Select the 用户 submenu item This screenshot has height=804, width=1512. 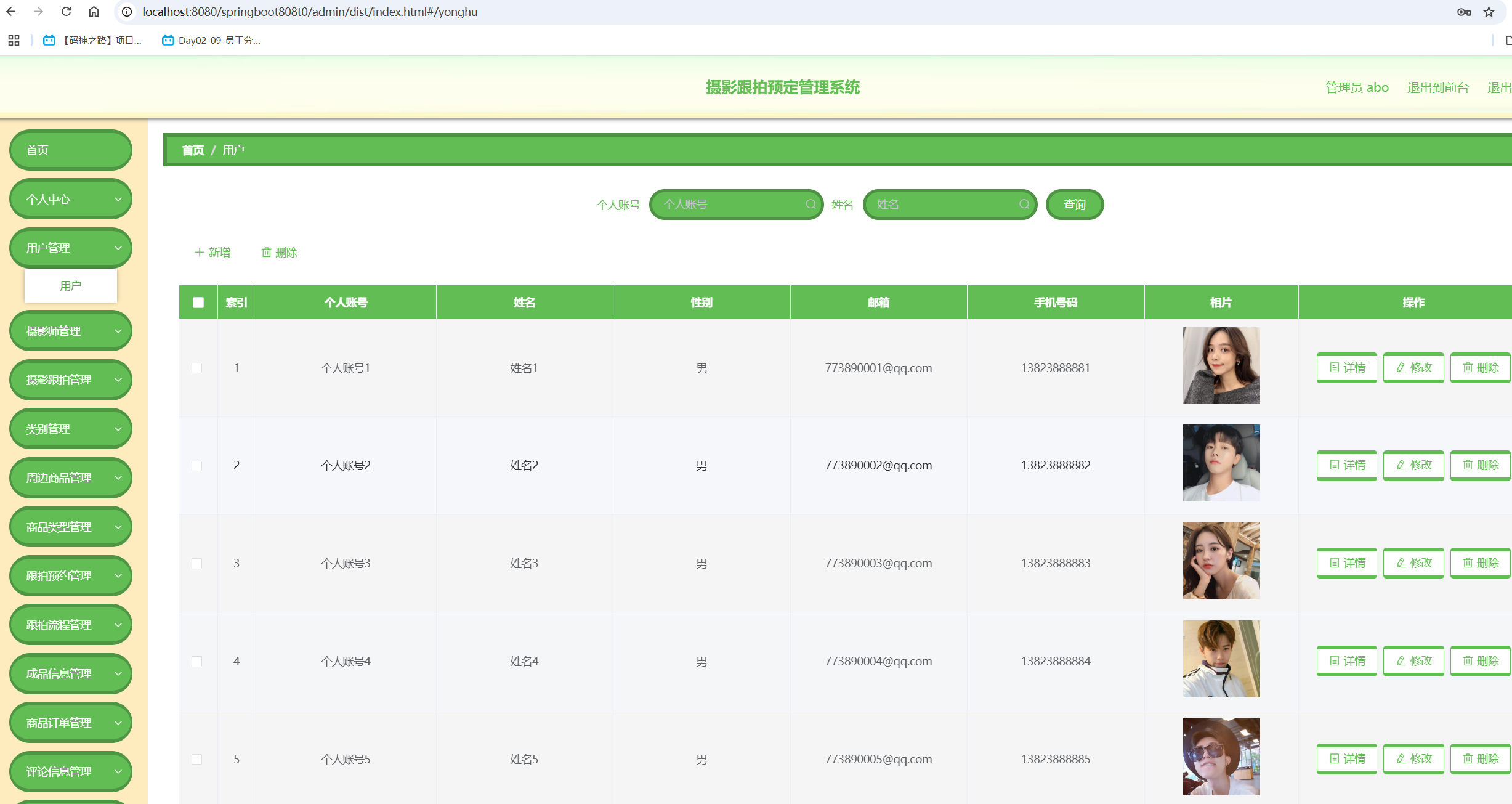71,286
